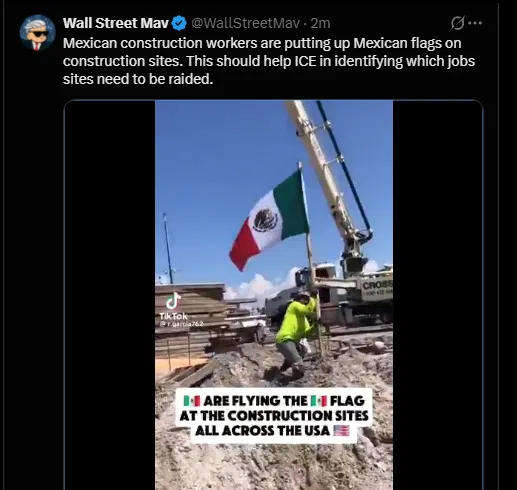Click the CROSS label on pump truck

click(377, 285)
